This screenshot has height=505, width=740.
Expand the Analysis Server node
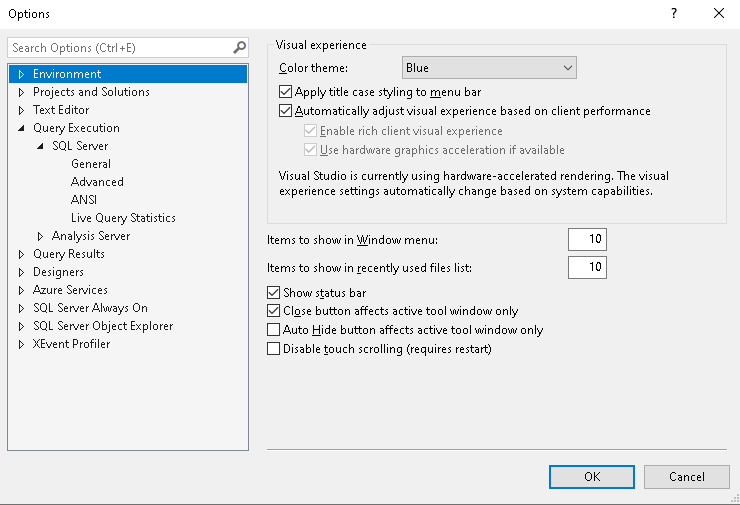coord(40,236)
